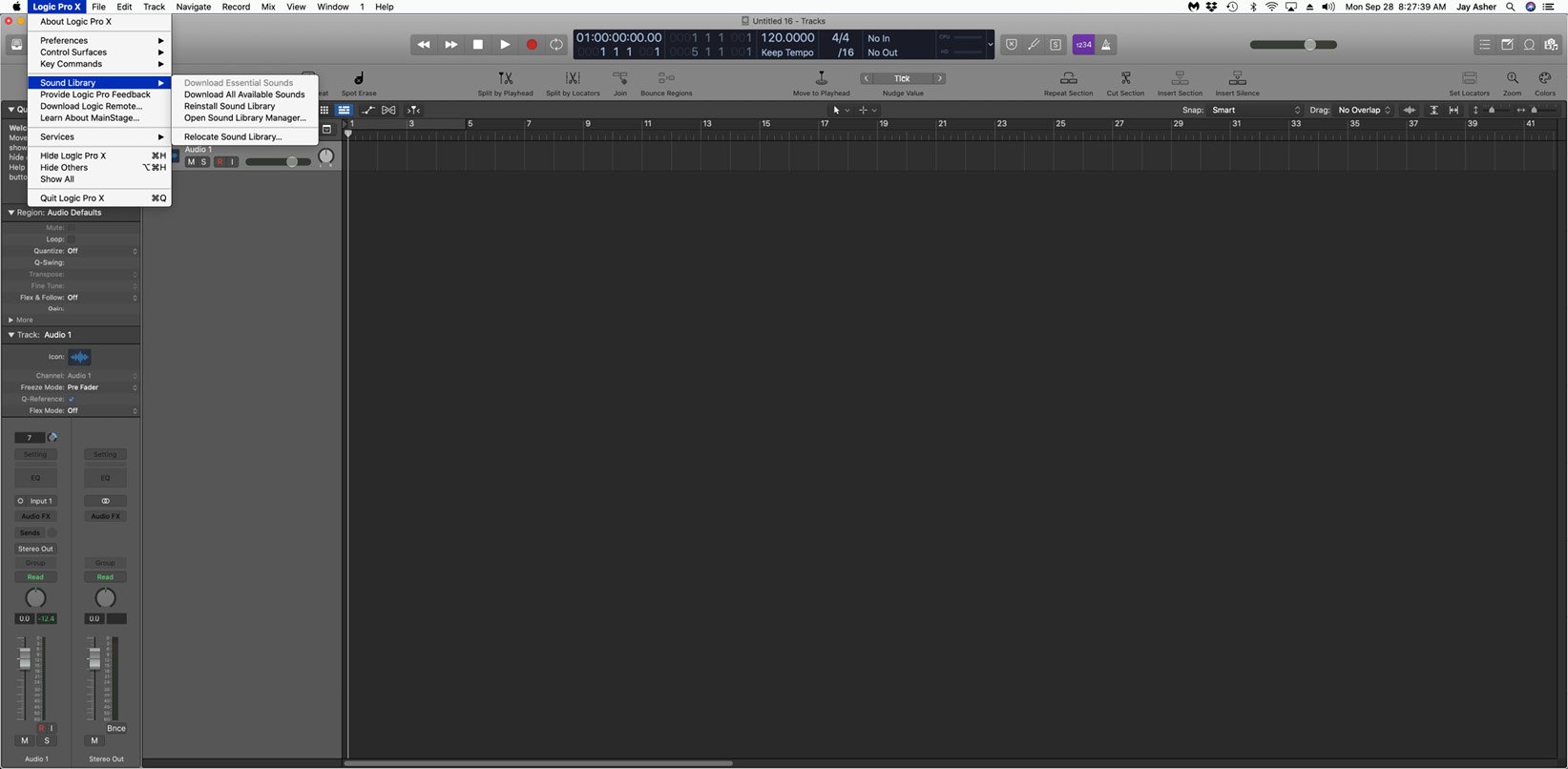Choose Quit Logic Pro X

pos(99,198)
